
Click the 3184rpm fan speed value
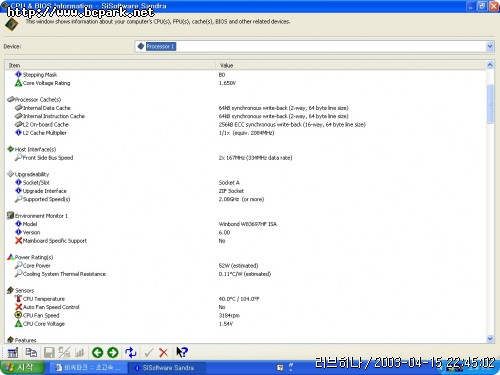(x=229, y=315)
